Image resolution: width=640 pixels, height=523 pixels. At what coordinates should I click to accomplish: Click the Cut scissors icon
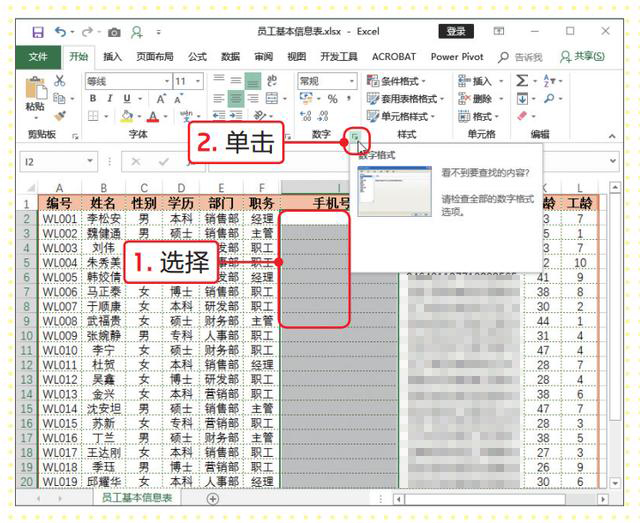(60, 81)
